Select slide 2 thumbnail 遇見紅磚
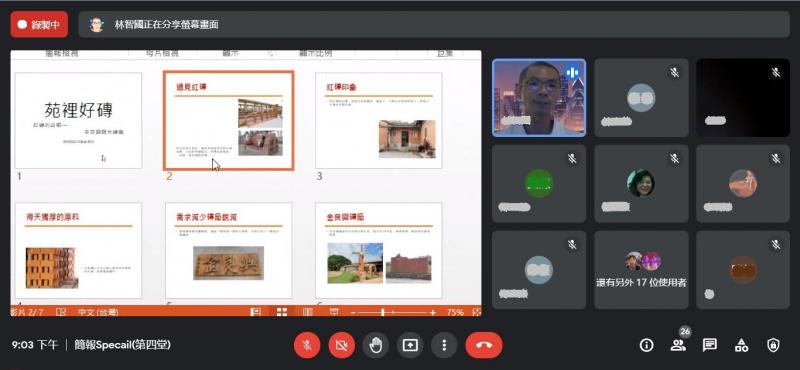 (x=229, y=120)
